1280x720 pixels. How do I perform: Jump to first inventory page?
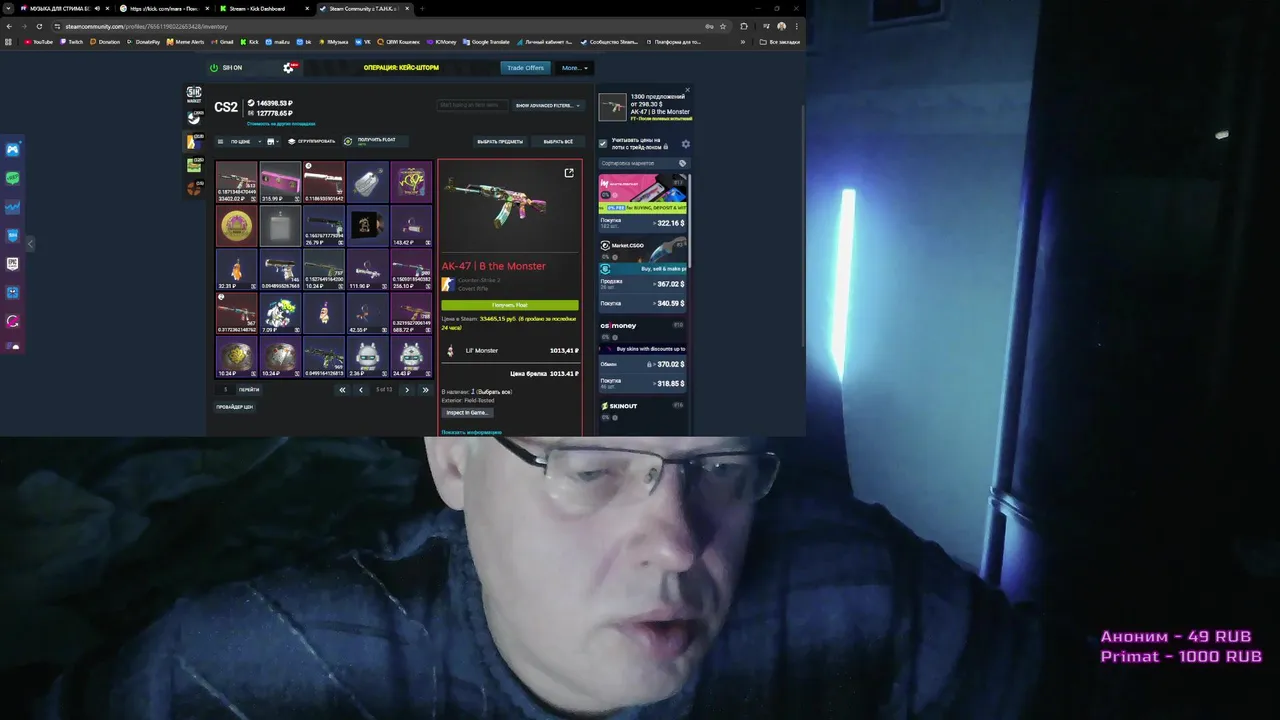(342, 390)
